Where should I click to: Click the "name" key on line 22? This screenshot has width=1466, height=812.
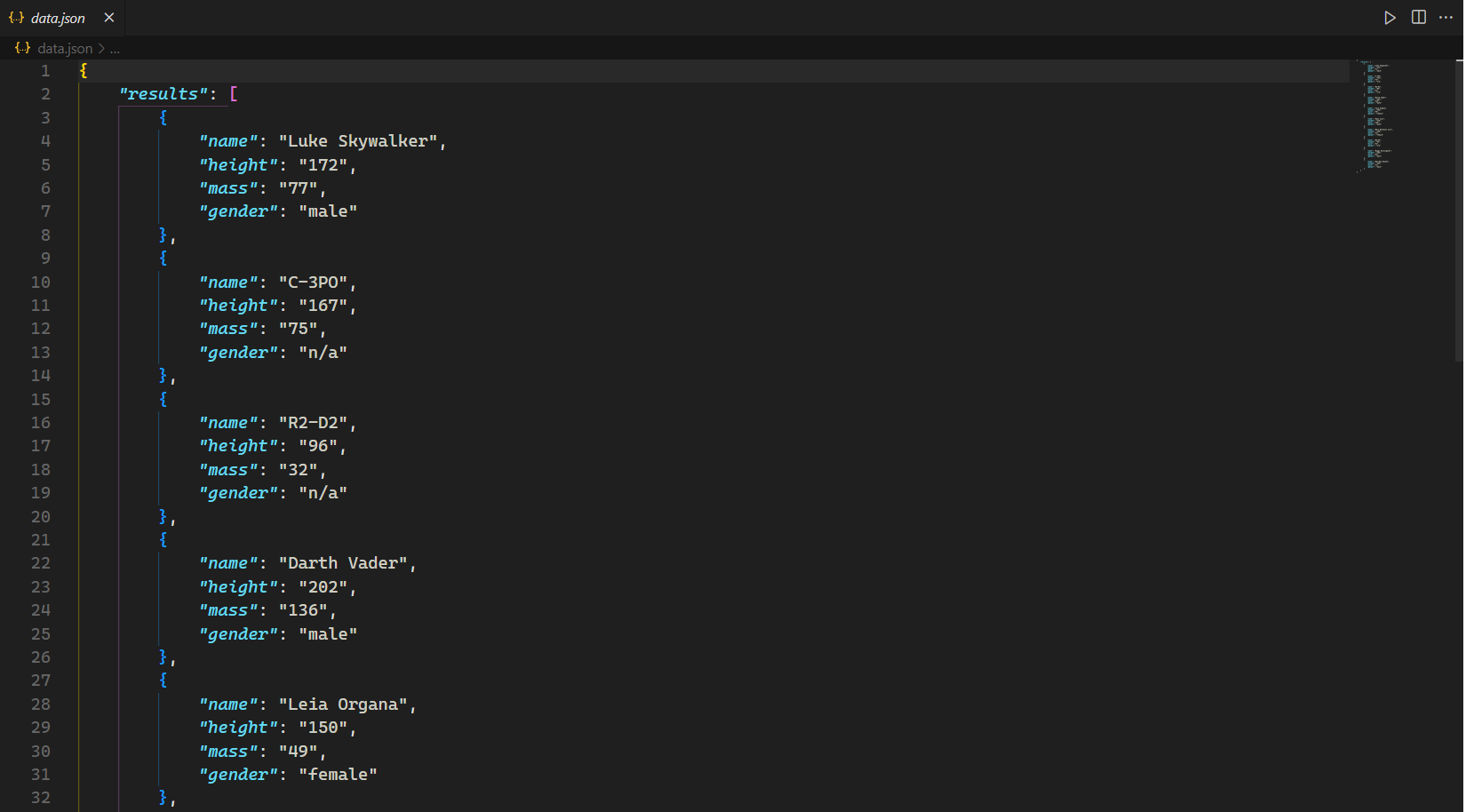coord(229,563)
